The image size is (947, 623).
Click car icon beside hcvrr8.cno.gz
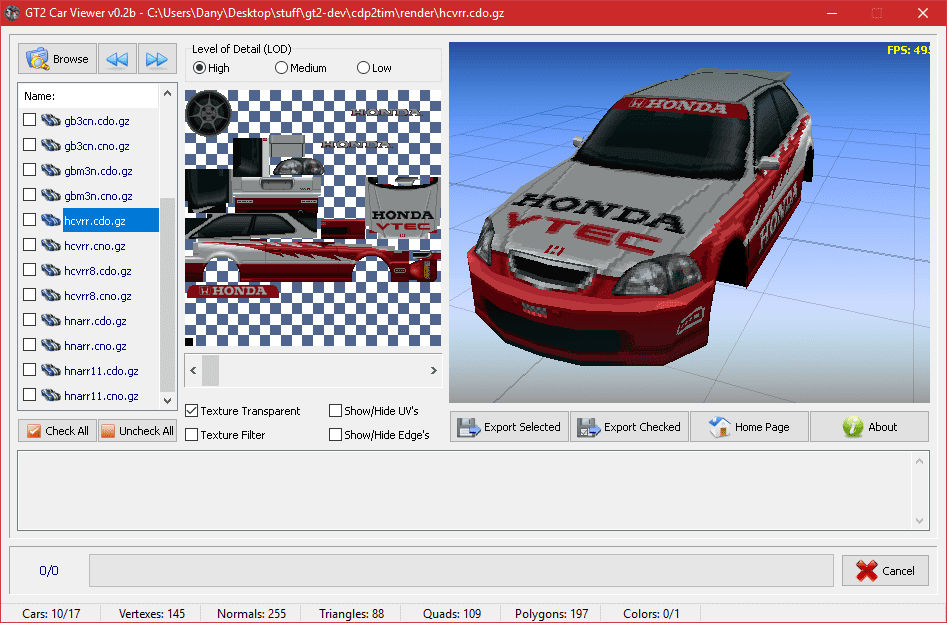(51, 295)
